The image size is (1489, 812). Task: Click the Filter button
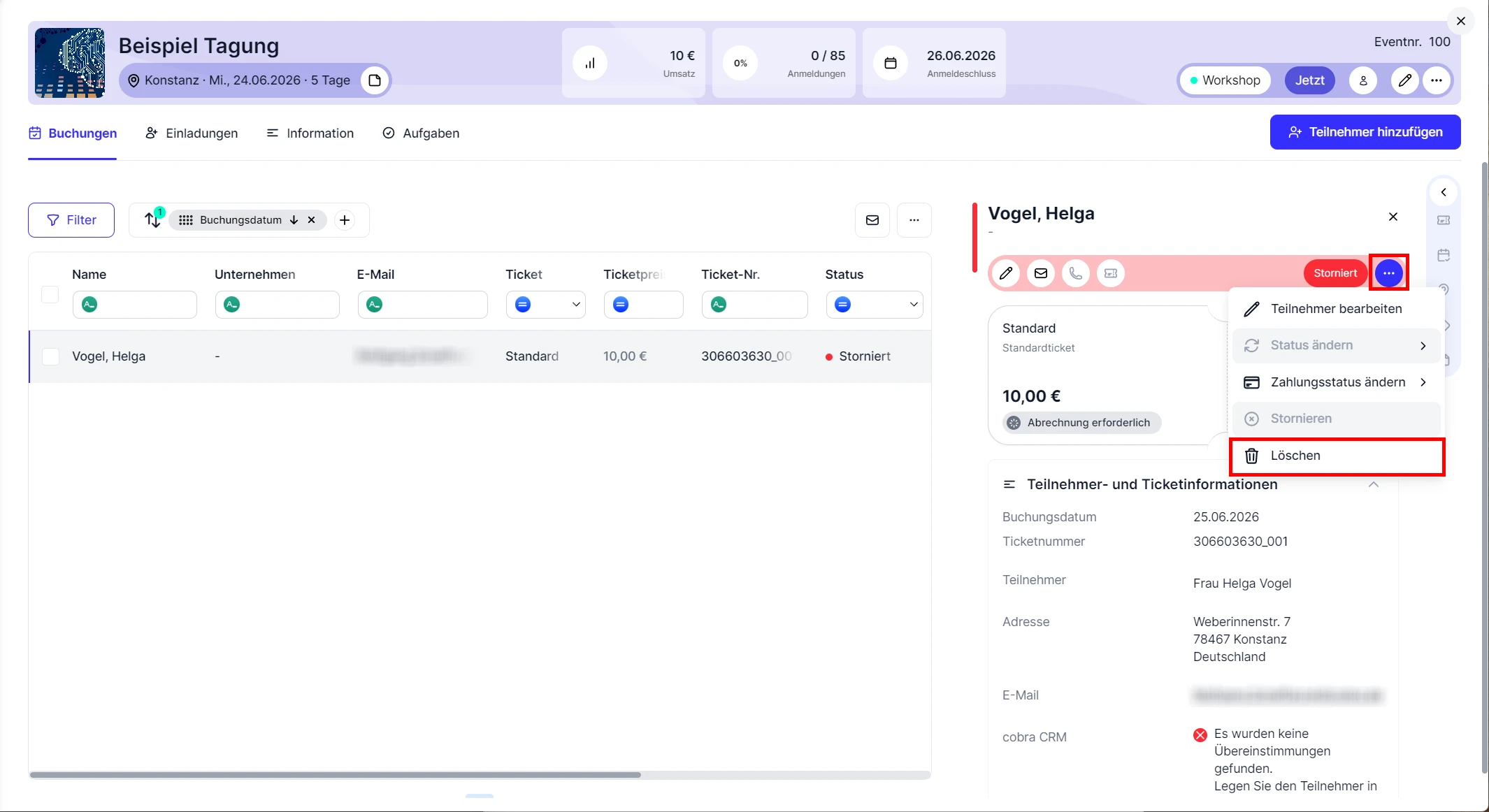tap(71, 220)
